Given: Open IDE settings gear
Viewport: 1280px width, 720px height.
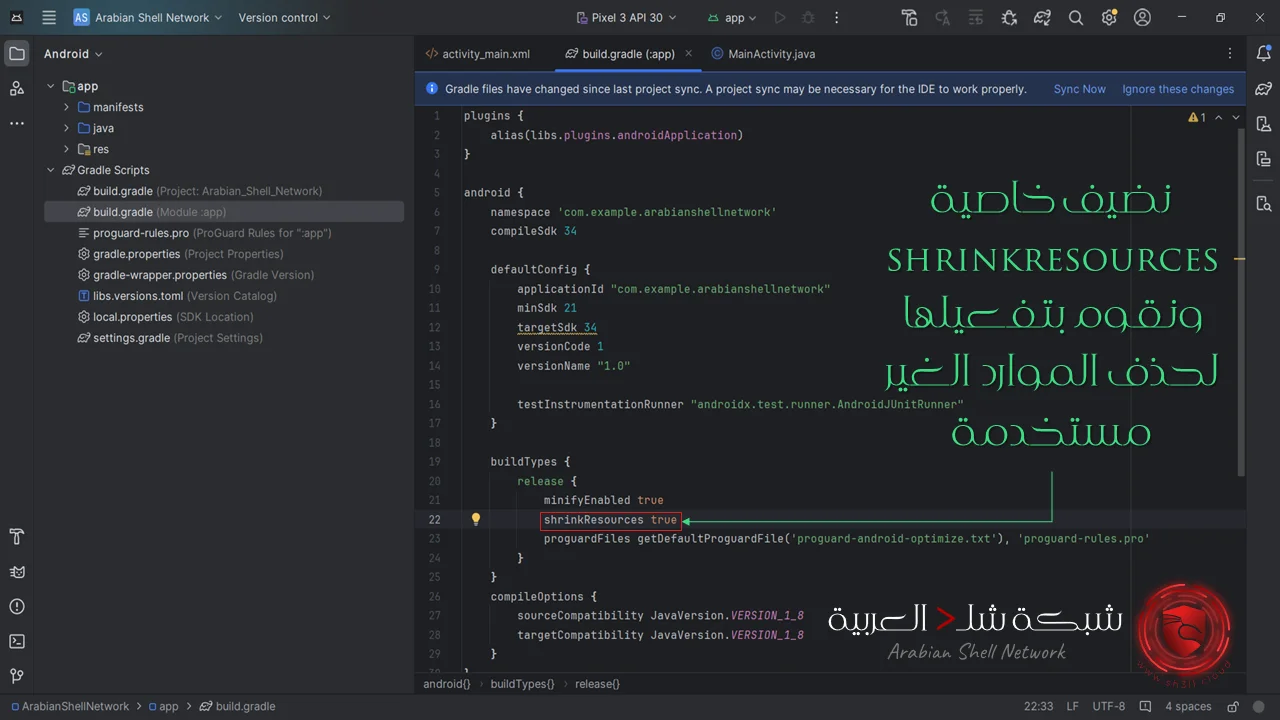Looking at the screenshot, I should tap(1109, 17).
